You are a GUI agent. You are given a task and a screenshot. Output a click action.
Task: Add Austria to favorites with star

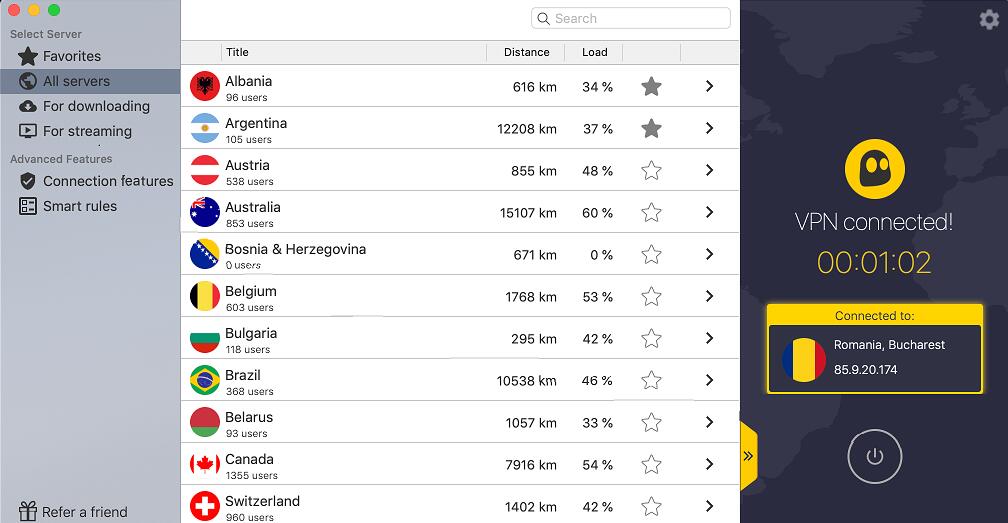pos(651,170)
